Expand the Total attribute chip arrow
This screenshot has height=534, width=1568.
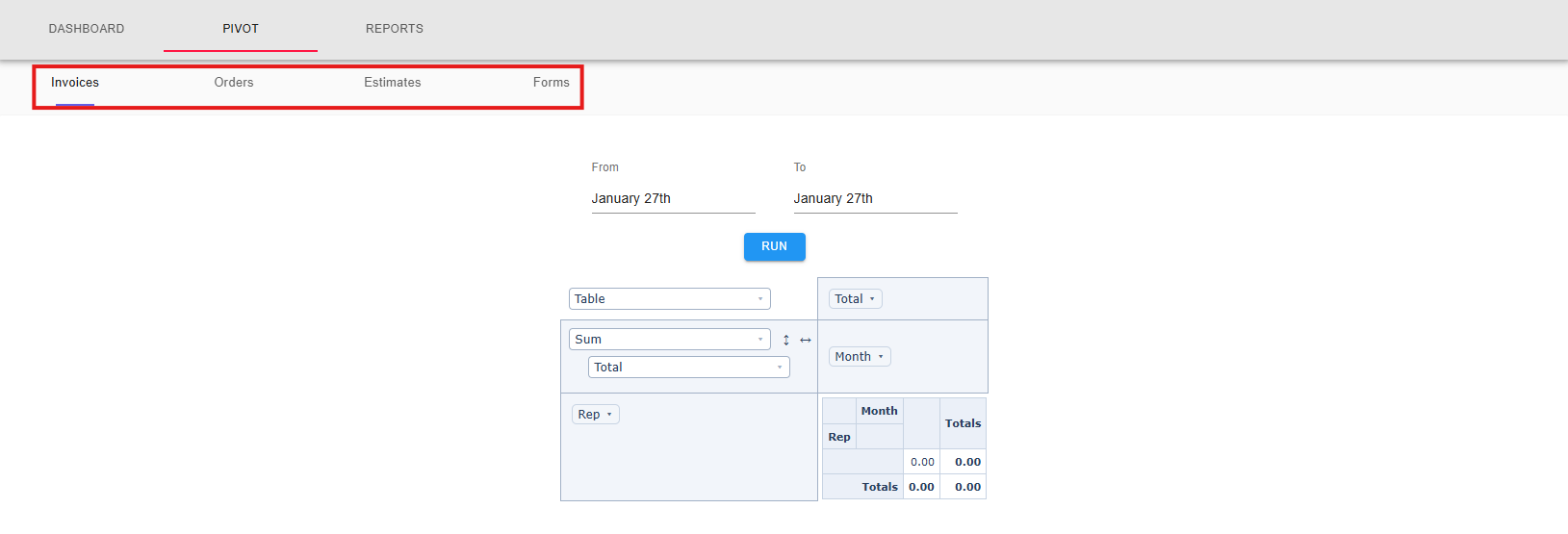[x=872, y=299]
